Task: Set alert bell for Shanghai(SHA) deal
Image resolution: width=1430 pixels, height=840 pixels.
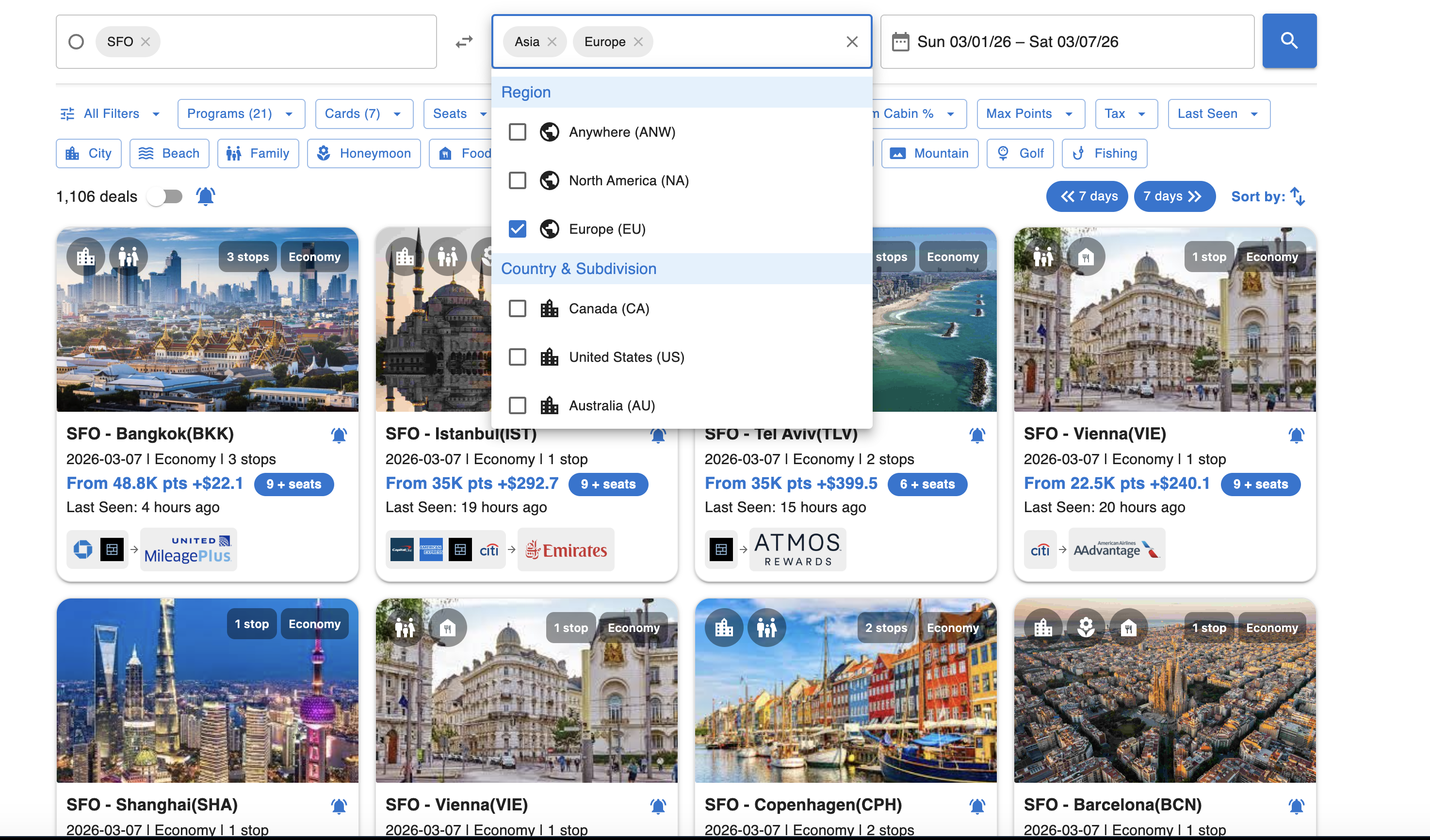Action: [339, 806]
